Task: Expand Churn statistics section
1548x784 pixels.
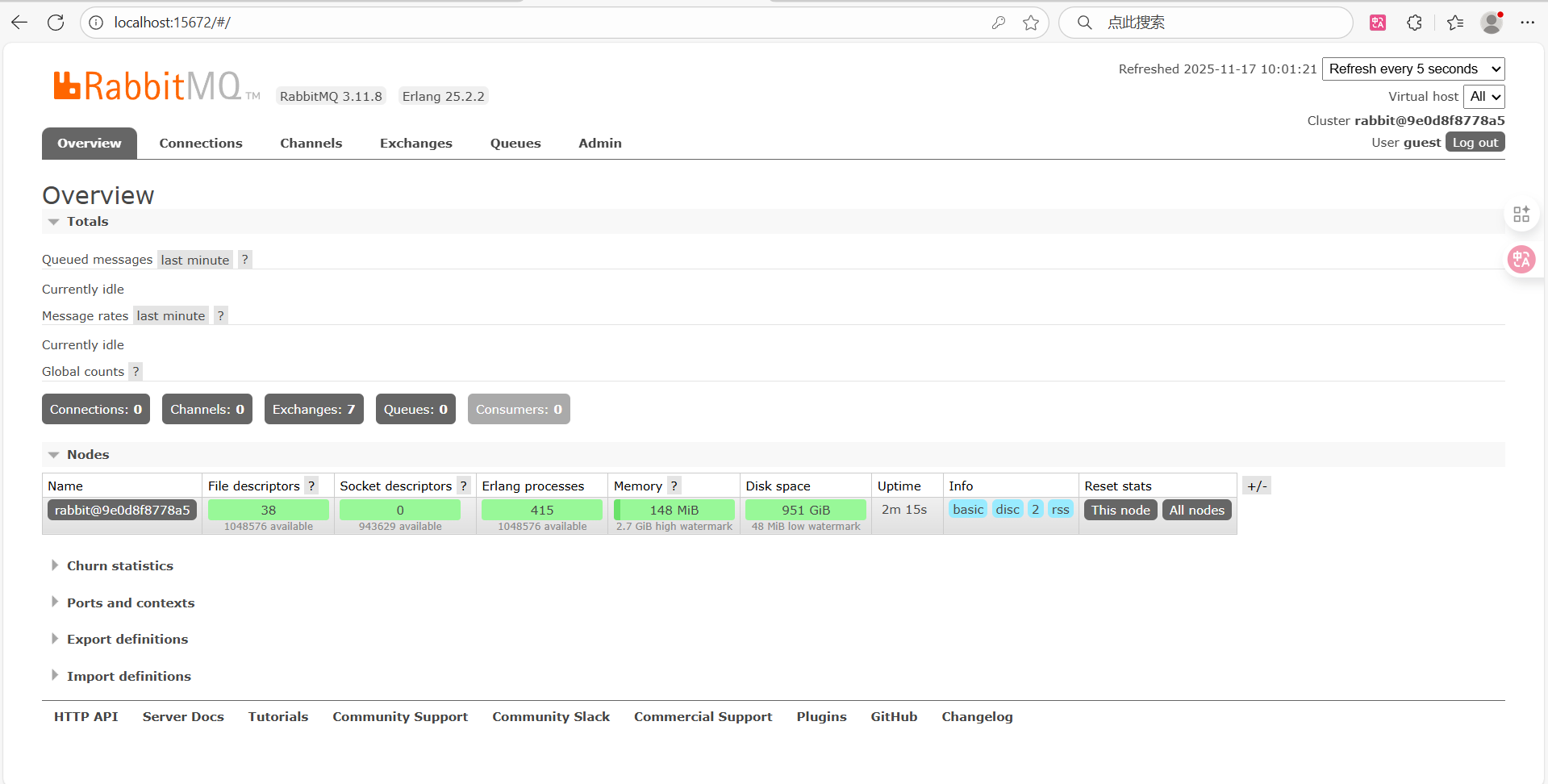Action: 119,565
